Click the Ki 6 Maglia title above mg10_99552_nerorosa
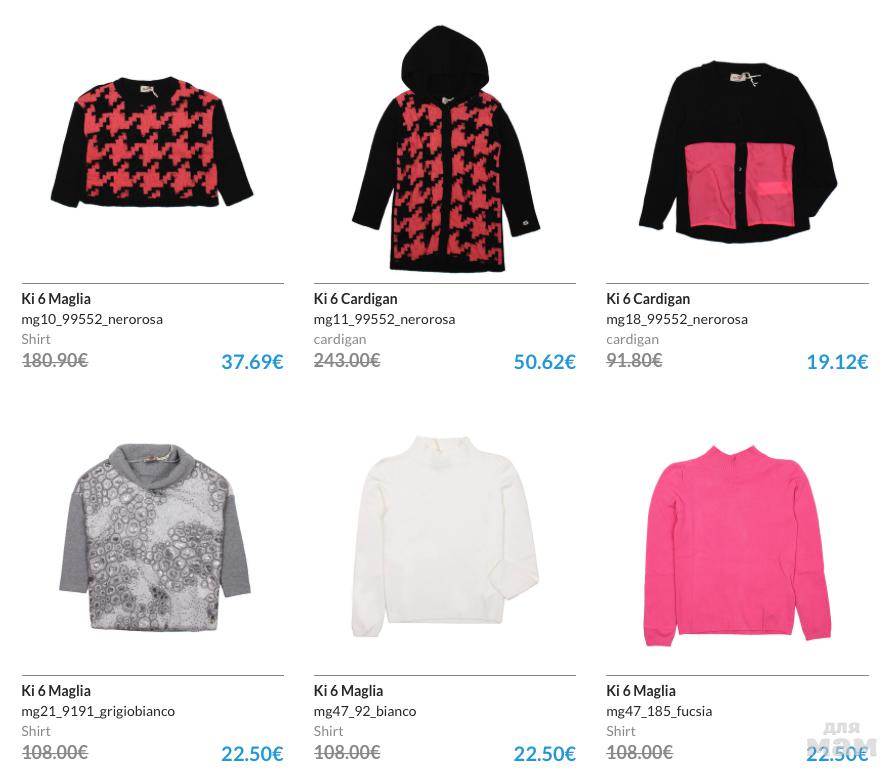892x771 pixels. 56,299
